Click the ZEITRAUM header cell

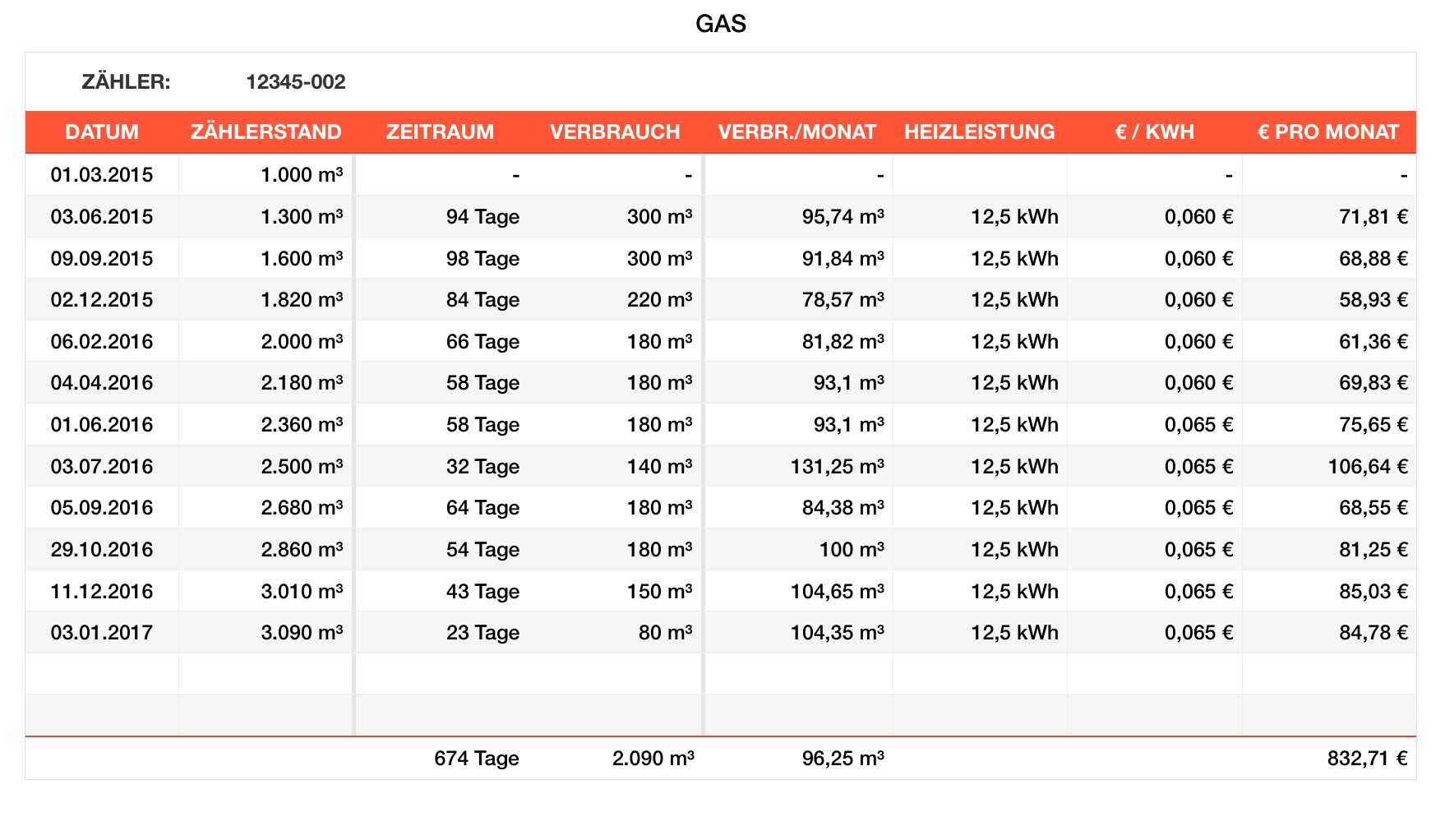pyautogui.click(x=440, y=132)
